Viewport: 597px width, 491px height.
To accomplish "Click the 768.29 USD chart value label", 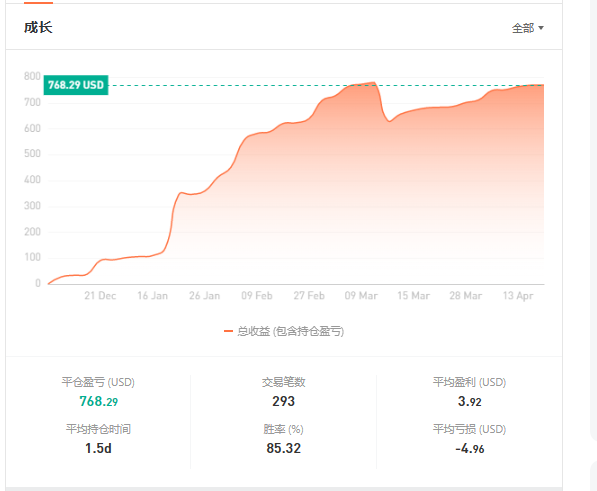I will pos(76,85).
